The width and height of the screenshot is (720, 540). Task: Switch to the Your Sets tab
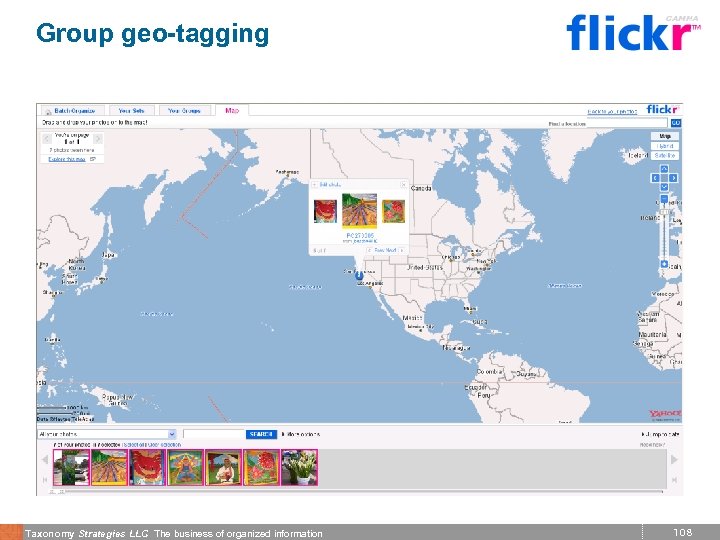point(131,111)
